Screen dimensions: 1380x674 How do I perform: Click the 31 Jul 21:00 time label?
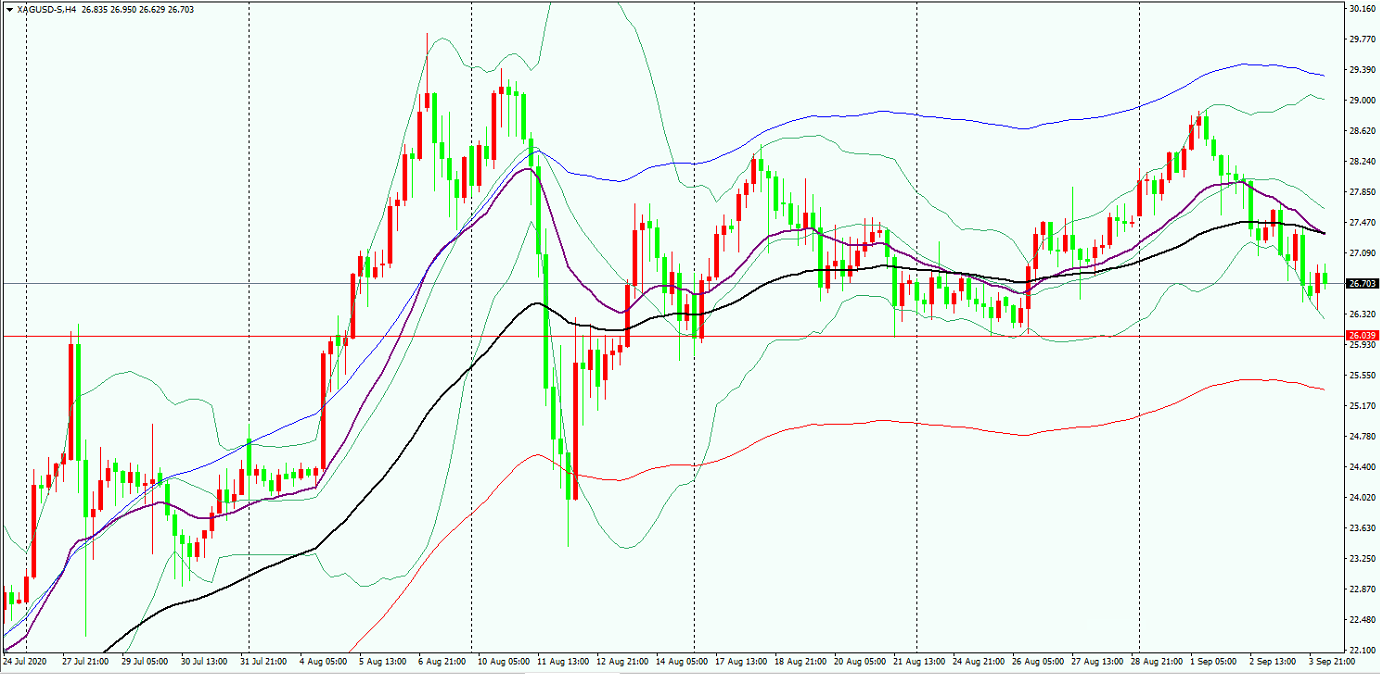[x=262, y=661]
